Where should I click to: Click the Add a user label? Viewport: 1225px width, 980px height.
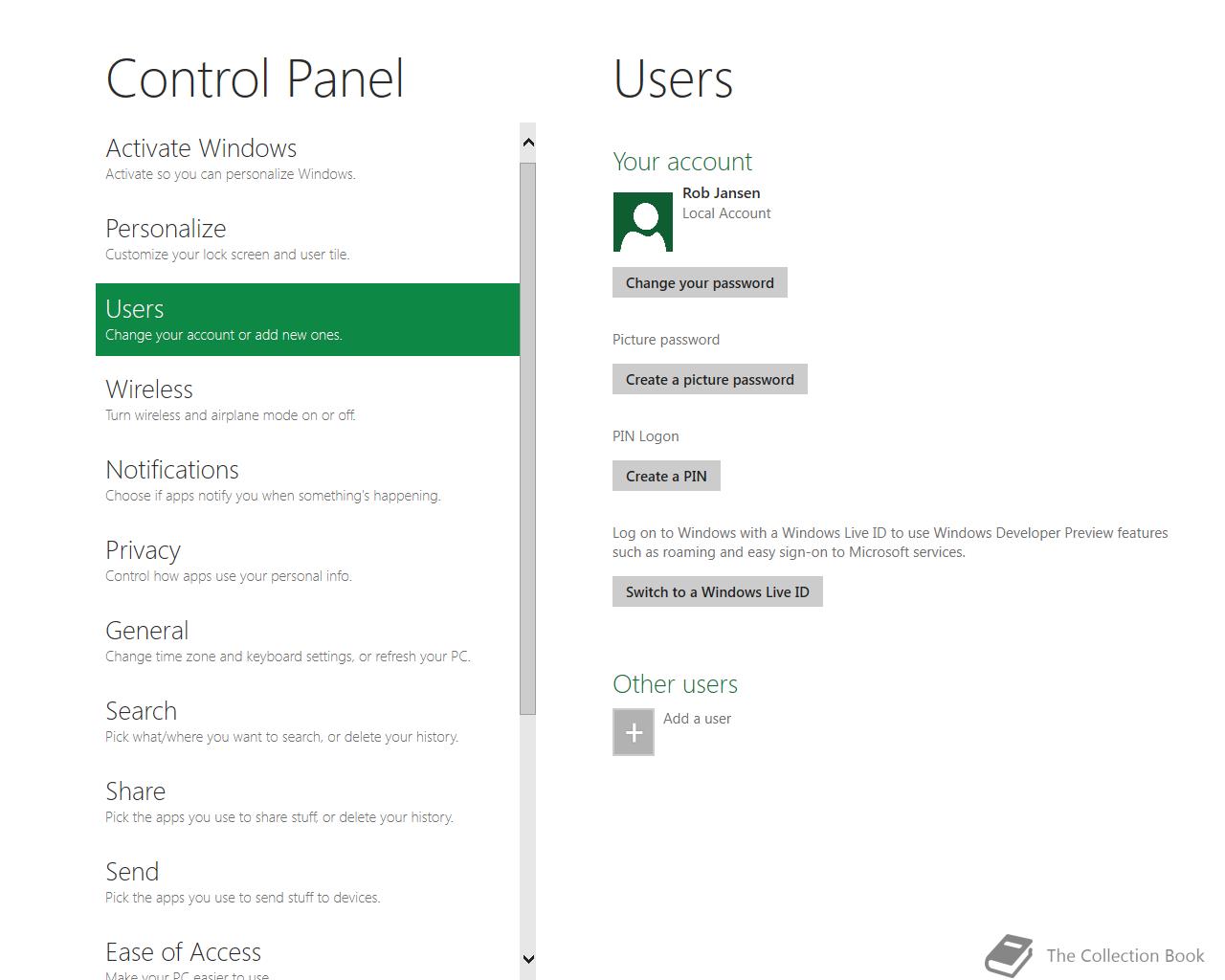(x=697, y=719)
